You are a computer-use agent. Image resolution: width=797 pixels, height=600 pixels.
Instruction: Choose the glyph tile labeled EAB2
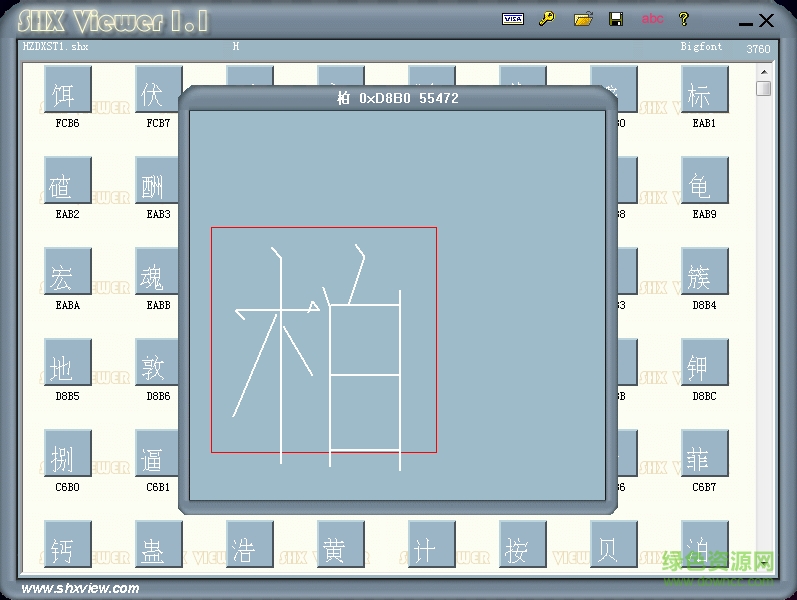[68, 181]
